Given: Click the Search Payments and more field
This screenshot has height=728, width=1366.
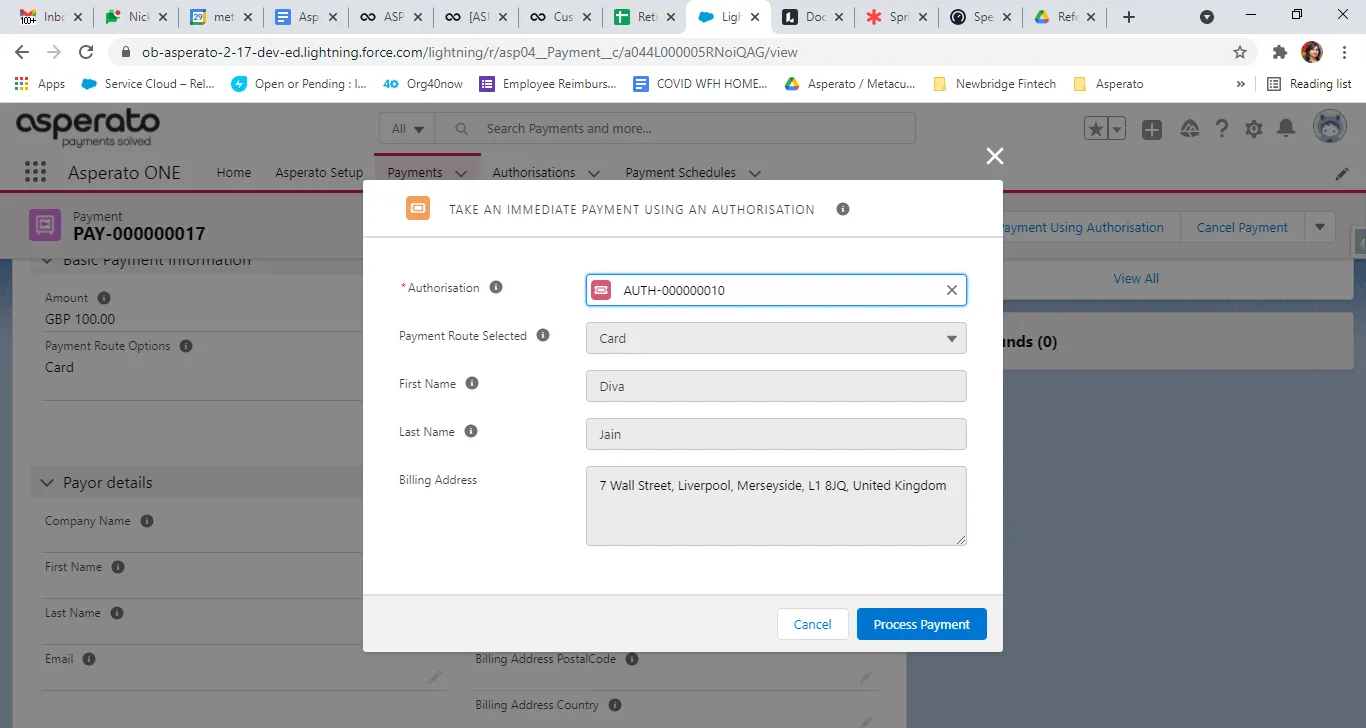Looking at the screenshot, I should coord(676,128).
